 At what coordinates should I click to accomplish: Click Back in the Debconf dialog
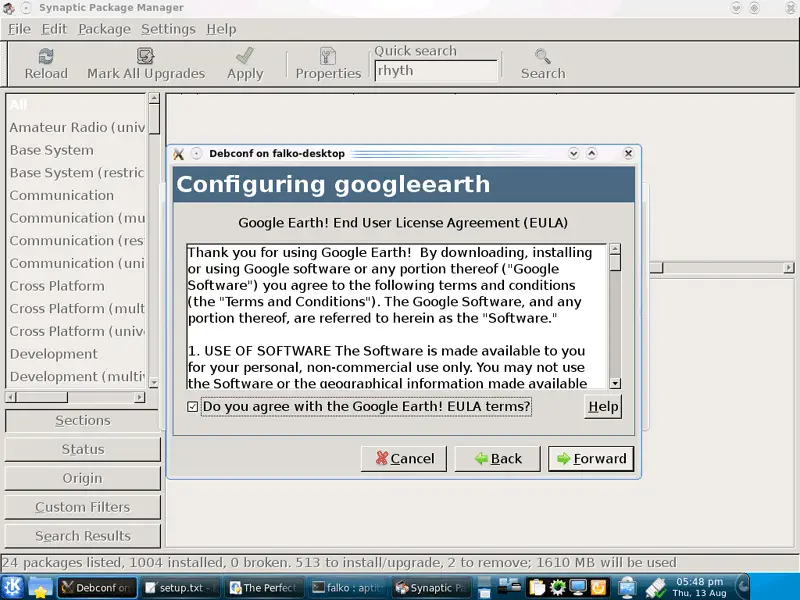click(x=497, y=459)
